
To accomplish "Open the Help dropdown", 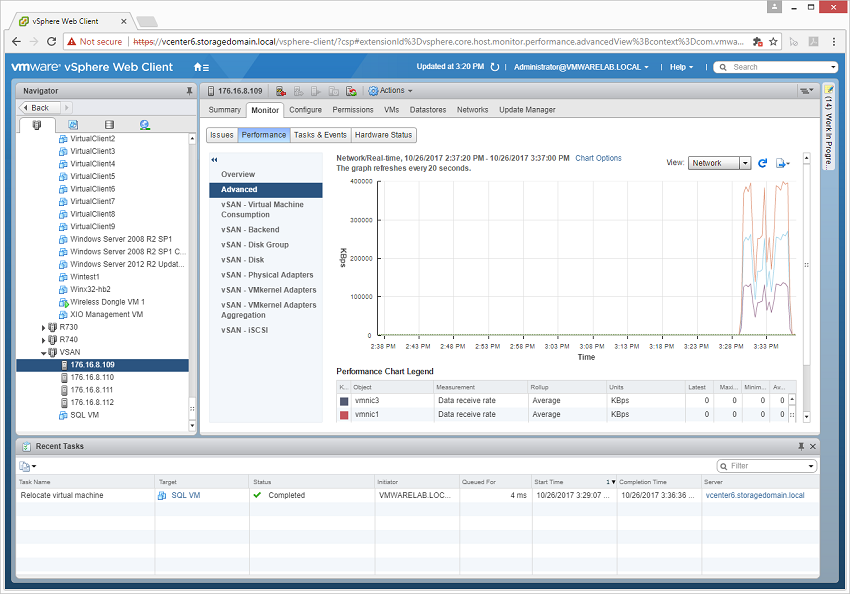I will (x=681, y=67).
